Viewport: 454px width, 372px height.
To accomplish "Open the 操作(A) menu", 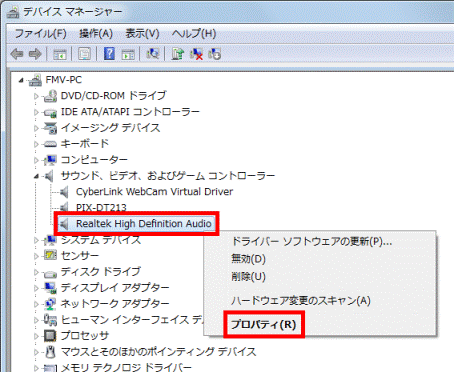I will click(x=96, y=33).
